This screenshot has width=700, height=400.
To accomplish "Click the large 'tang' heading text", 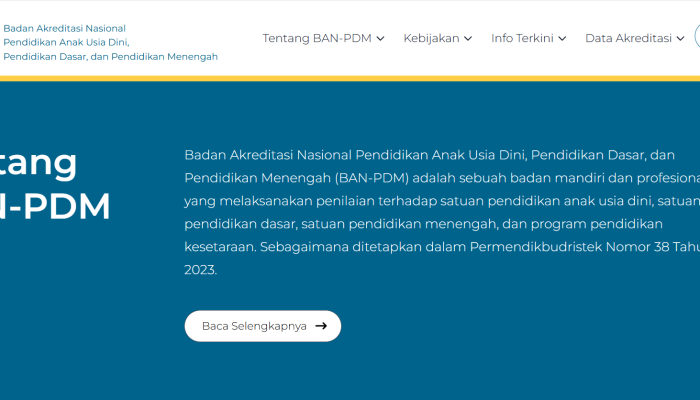I will 38,162.
